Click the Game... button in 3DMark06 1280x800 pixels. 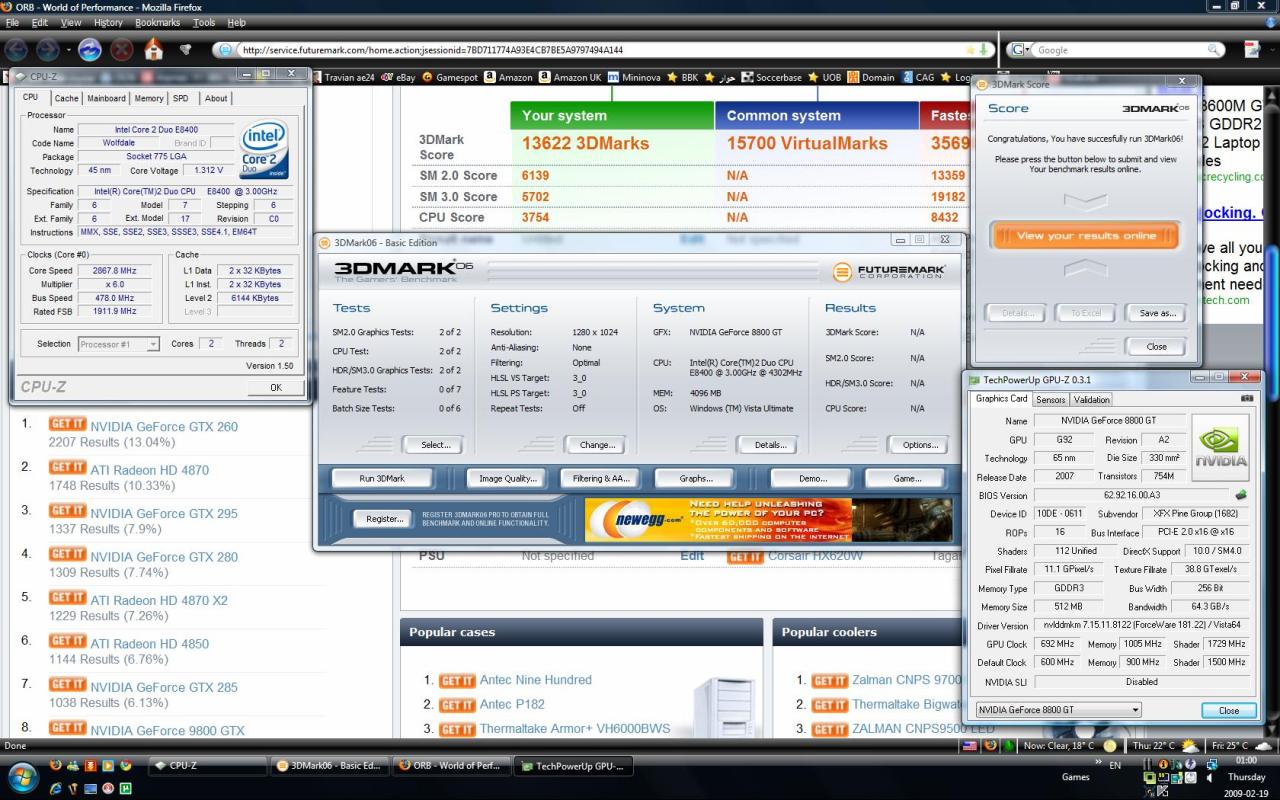(x=907, y=478)
